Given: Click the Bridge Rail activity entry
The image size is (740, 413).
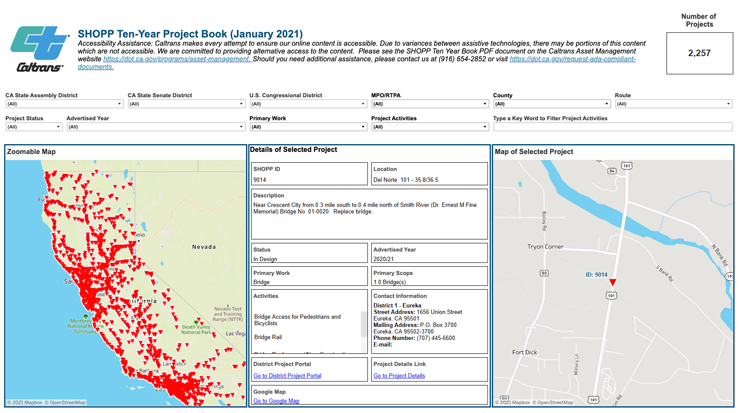Looking at the screenshot, I should pos(268,337).
